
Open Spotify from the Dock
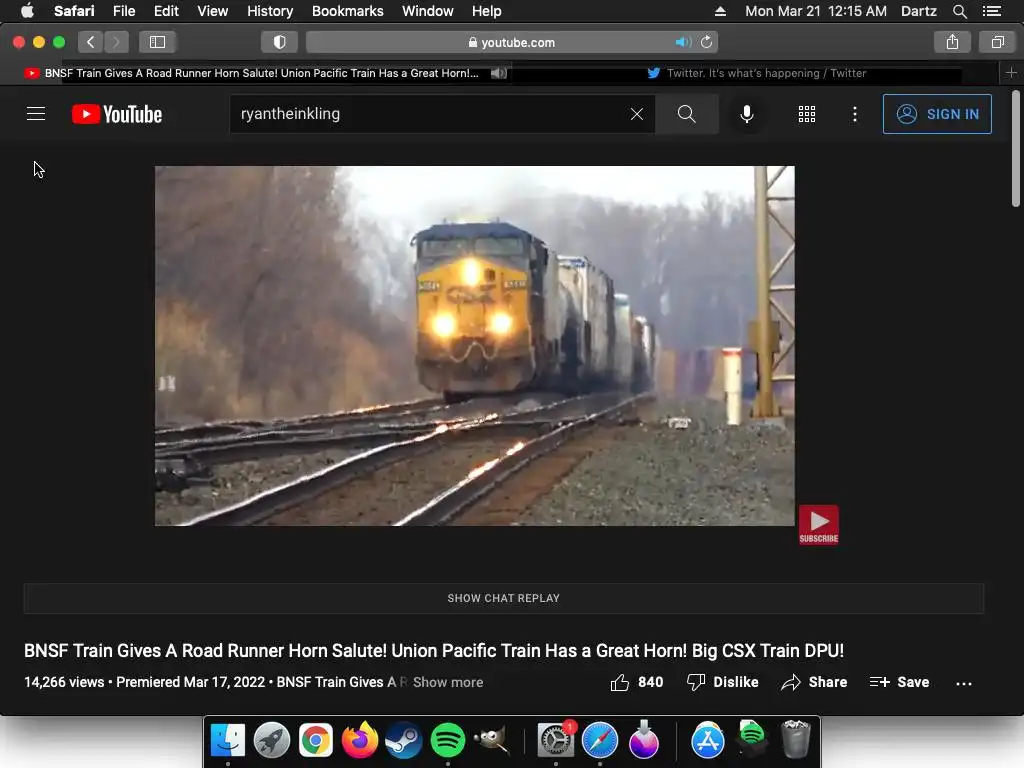(x=447, y=740)
